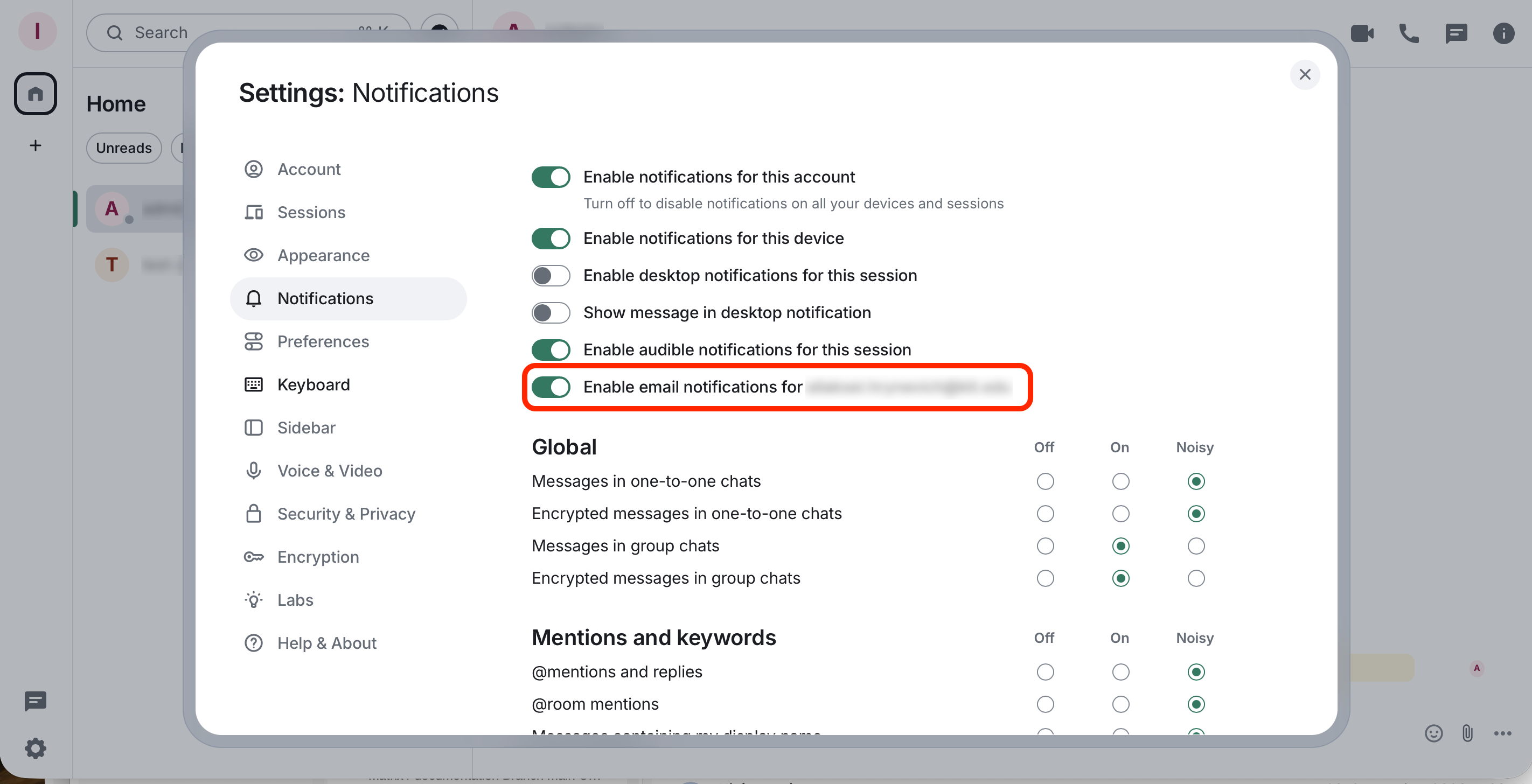Viewport: 1532px width, 784px height.
Task: Open Help & About section
Action: tap(348, 643)
